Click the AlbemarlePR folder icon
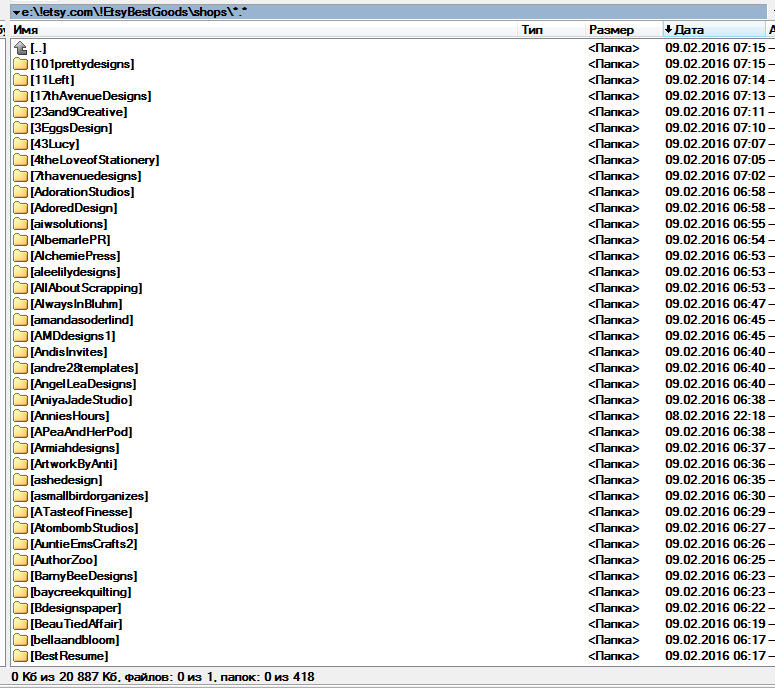The height and width of the screenshot is (695, 775). [x=20, y=240]
